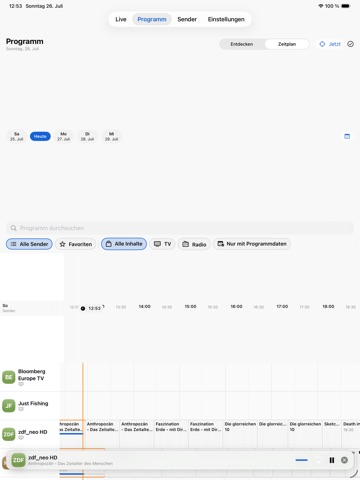Switch to the Entdecken view
The width and height of the screenshot is (360, 480).
click(242, 44)
